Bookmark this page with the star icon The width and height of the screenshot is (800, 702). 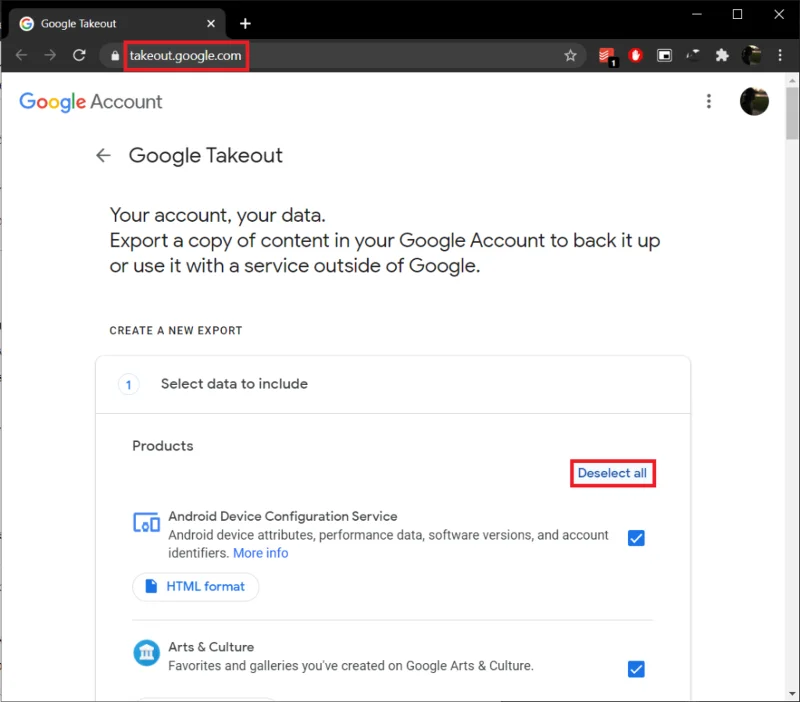click(570, 56)
